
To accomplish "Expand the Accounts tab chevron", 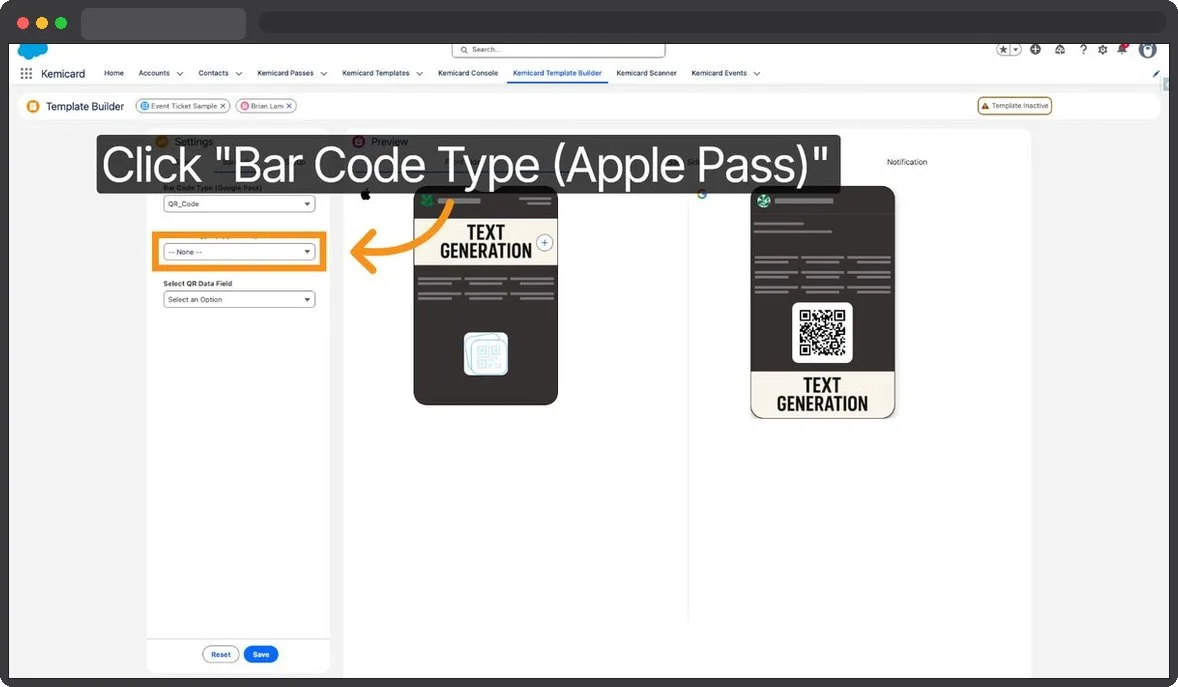I will pyautogui.click(x=180, y=74).
